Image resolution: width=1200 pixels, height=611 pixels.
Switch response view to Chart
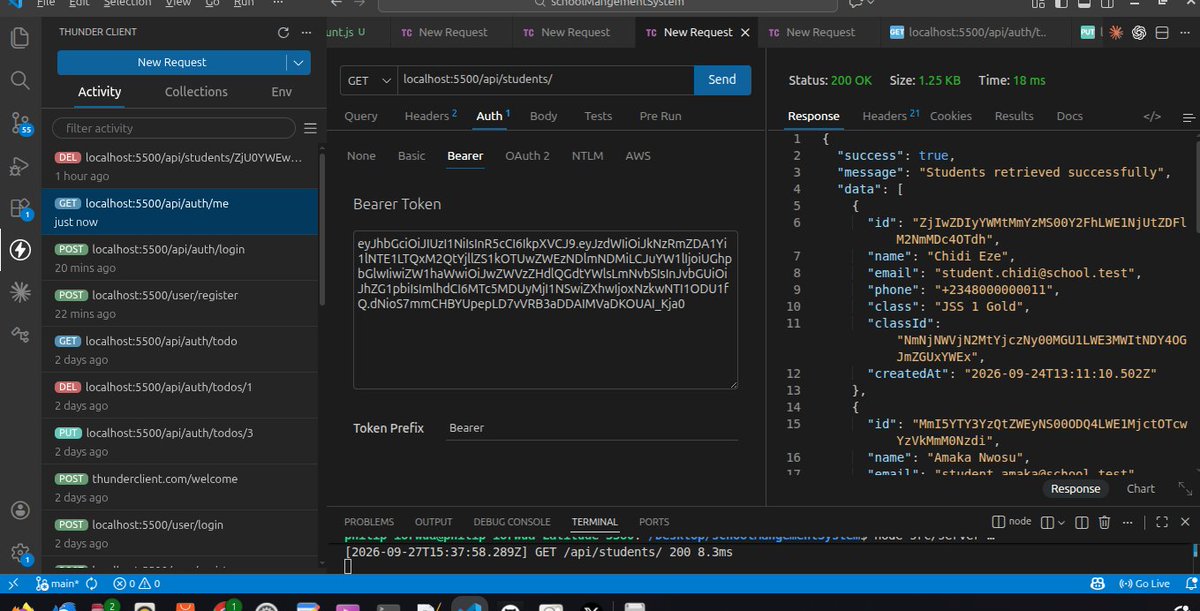click(x=1141, y=489)
